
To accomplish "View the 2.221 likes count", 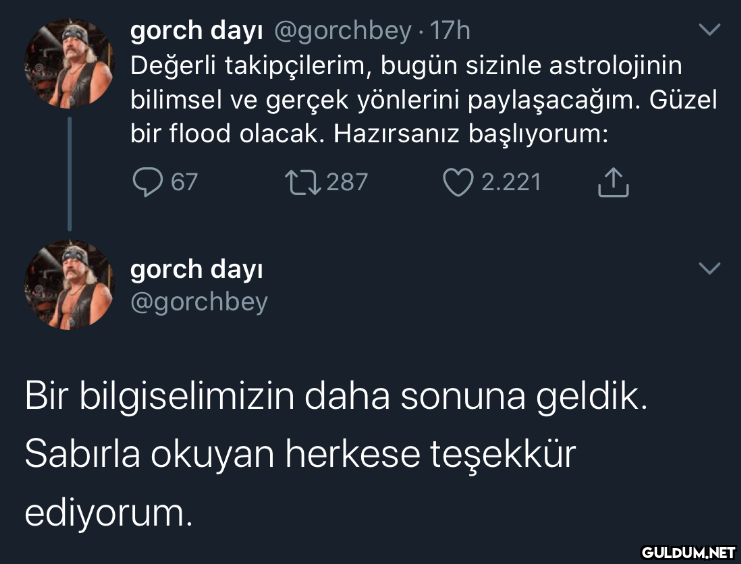I will [511, 182].
